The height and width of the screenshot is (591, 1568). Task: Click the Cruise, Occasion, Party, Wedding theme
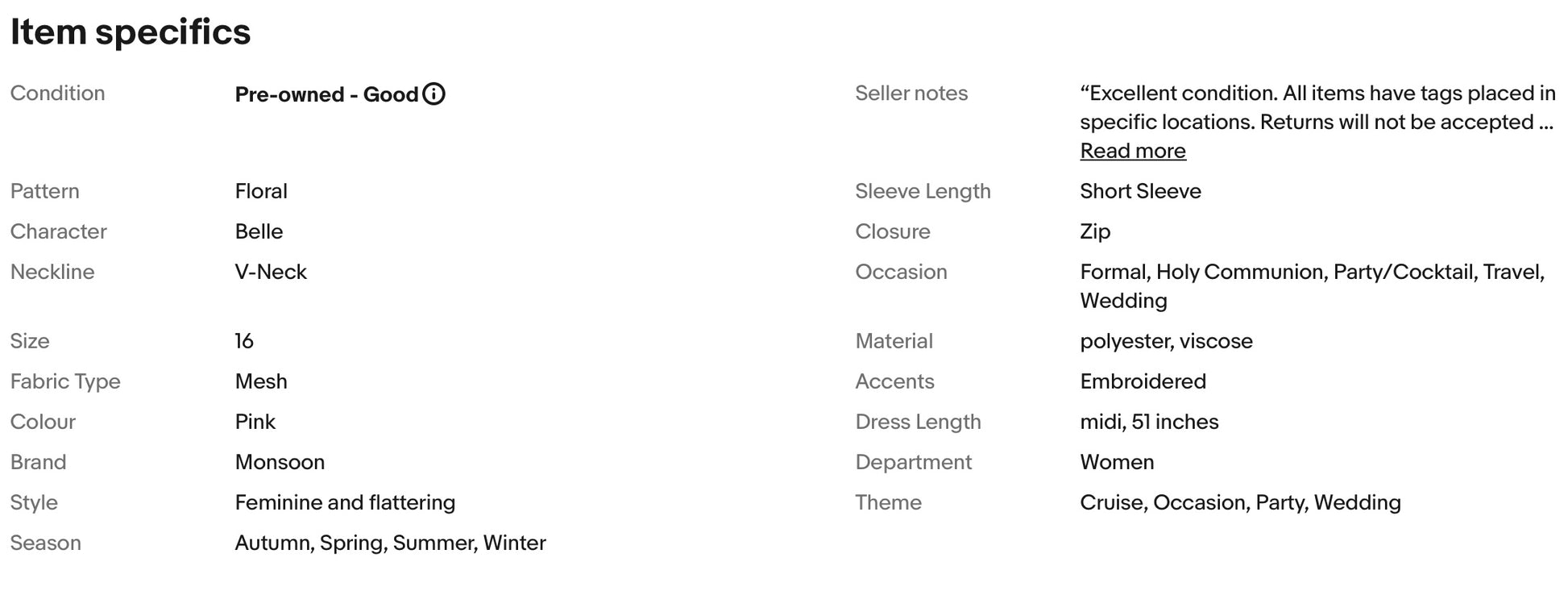point(1240,502)
